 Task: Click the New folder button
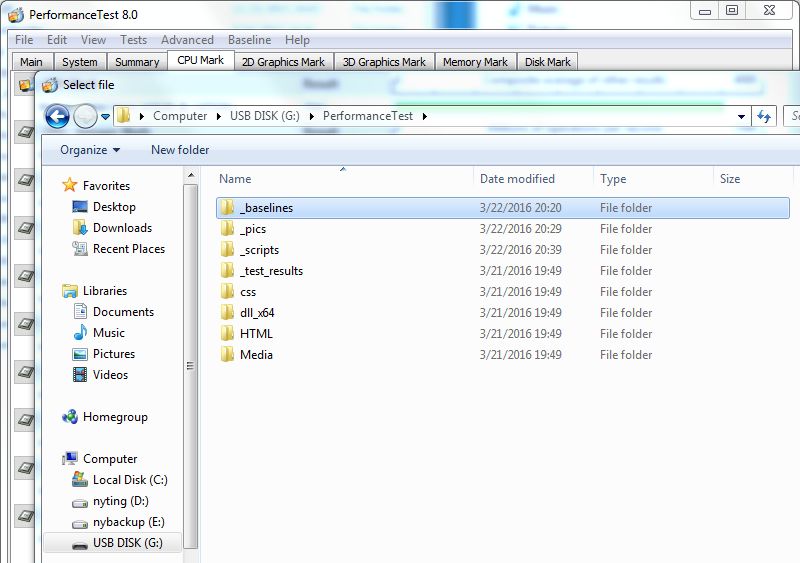[x=180, y=150]
